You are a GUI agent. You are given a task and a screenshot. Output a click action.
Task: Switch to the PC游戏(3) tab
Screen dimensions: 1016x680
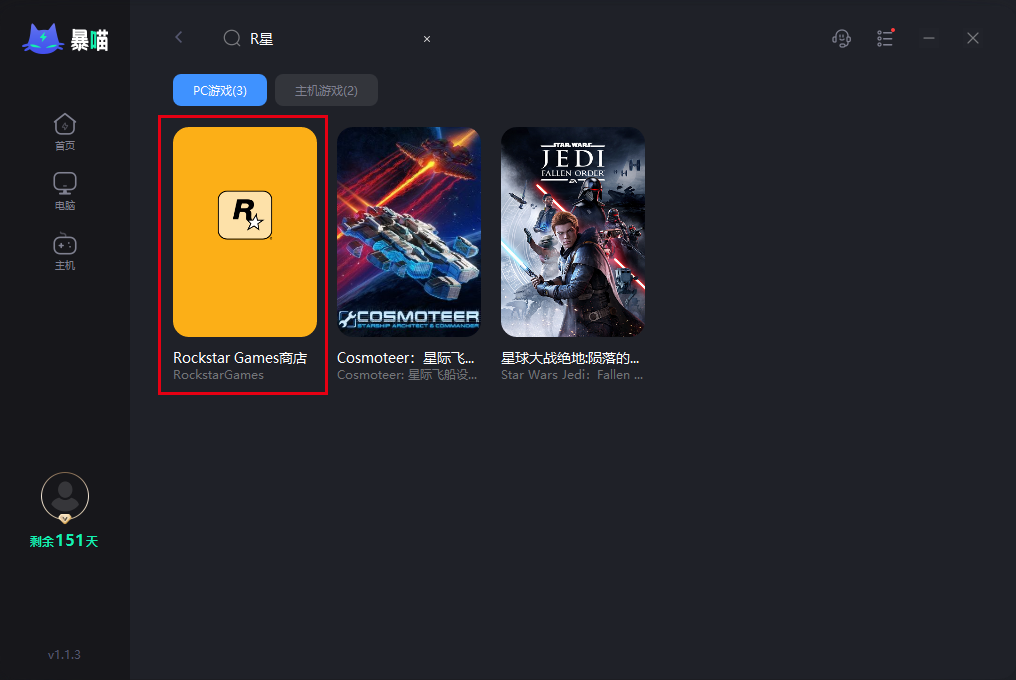[220, 90]
